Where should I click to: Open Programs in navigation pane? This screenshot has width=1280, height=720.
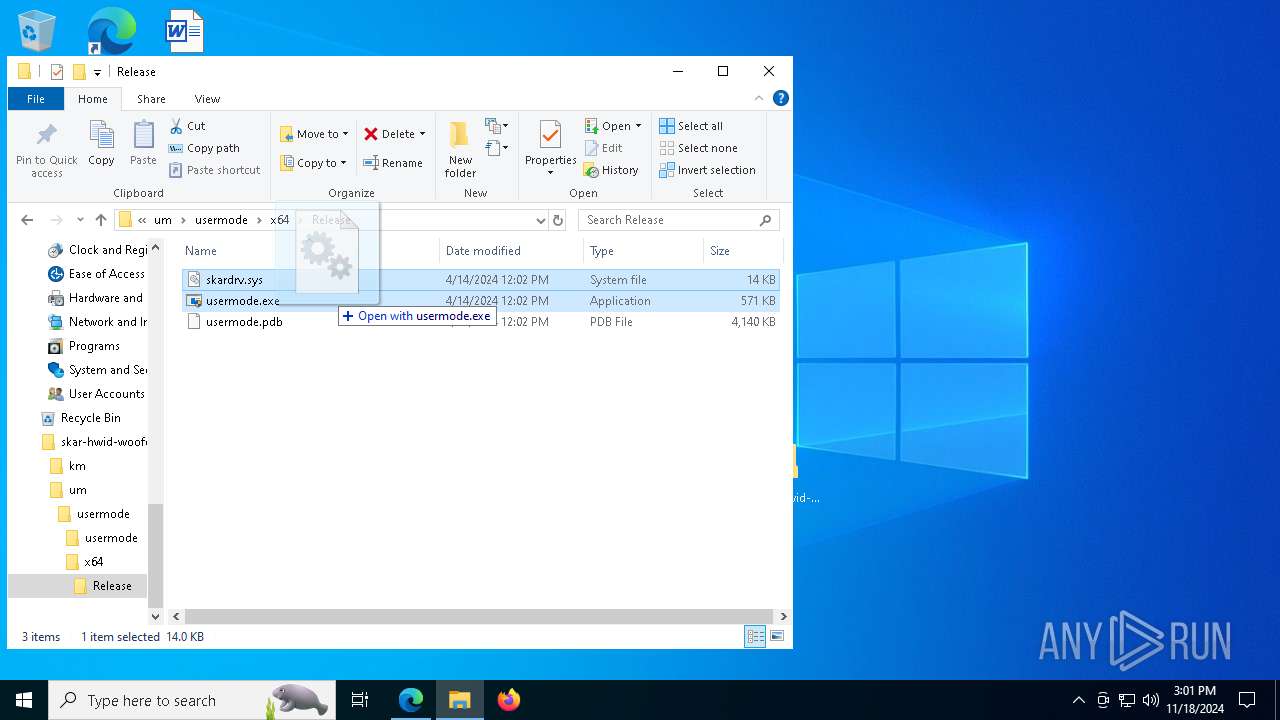coord(84,346)
